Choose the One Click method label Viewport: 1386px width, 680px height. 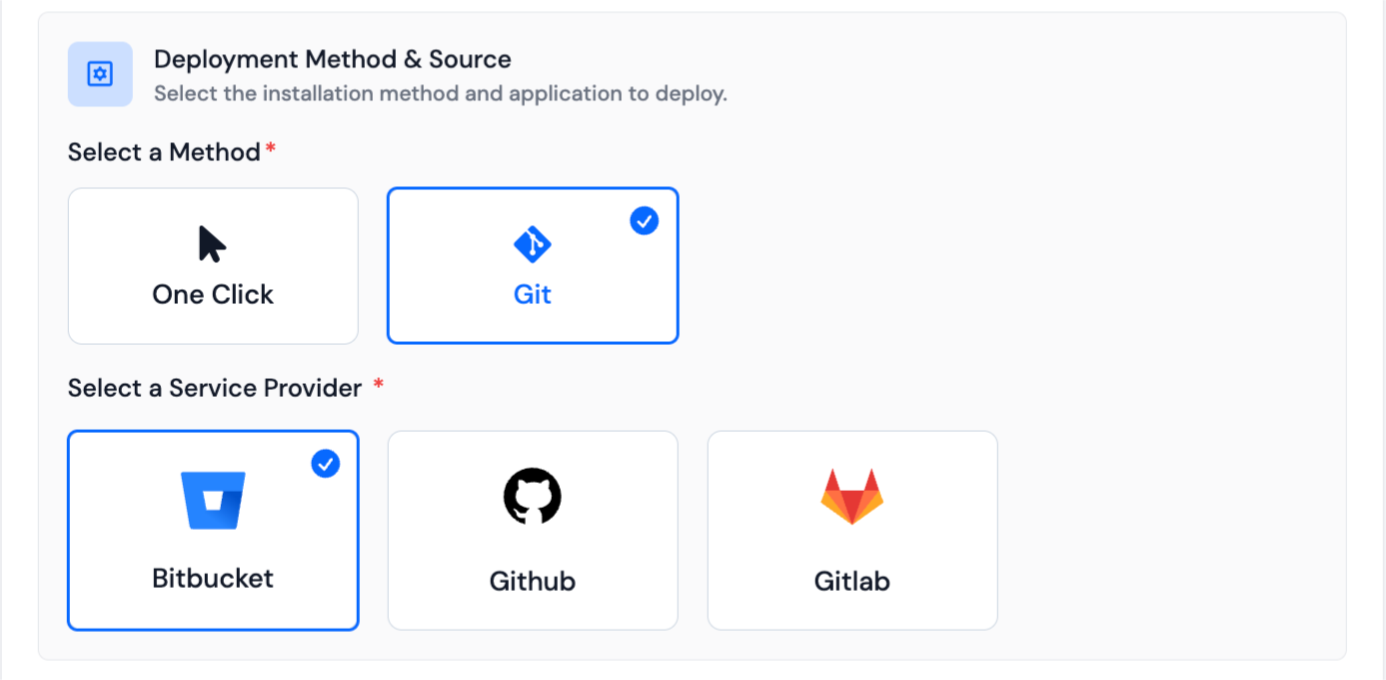pos(213,294)
